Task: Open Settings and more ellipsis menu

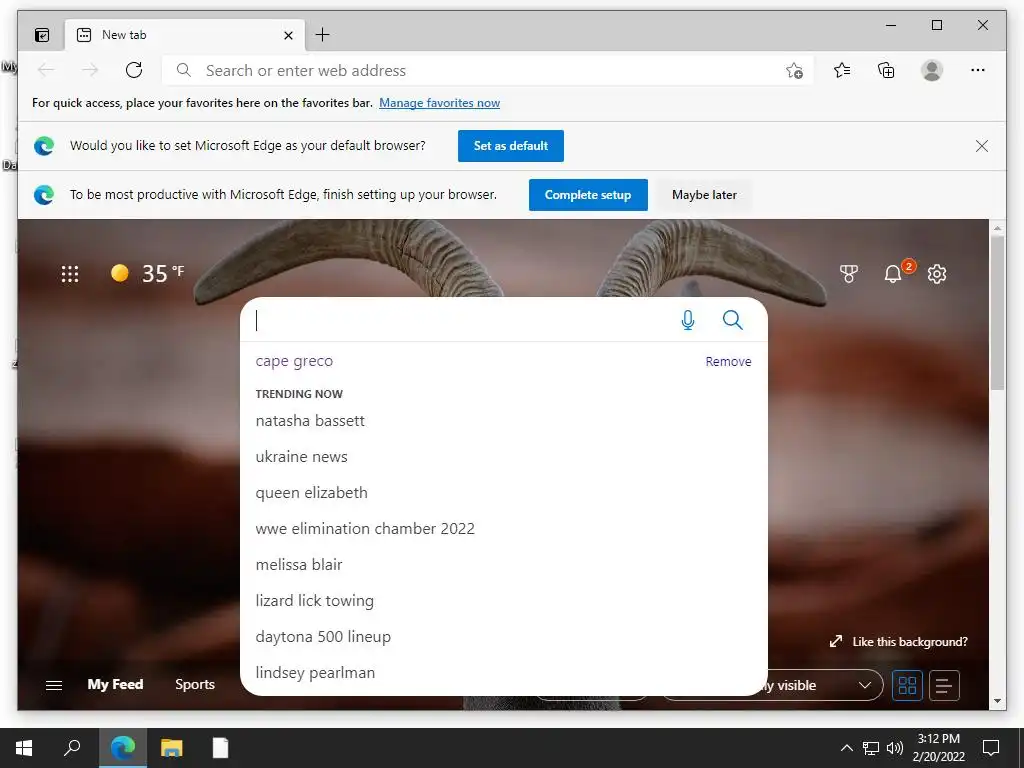Action: tap(978, 70)
